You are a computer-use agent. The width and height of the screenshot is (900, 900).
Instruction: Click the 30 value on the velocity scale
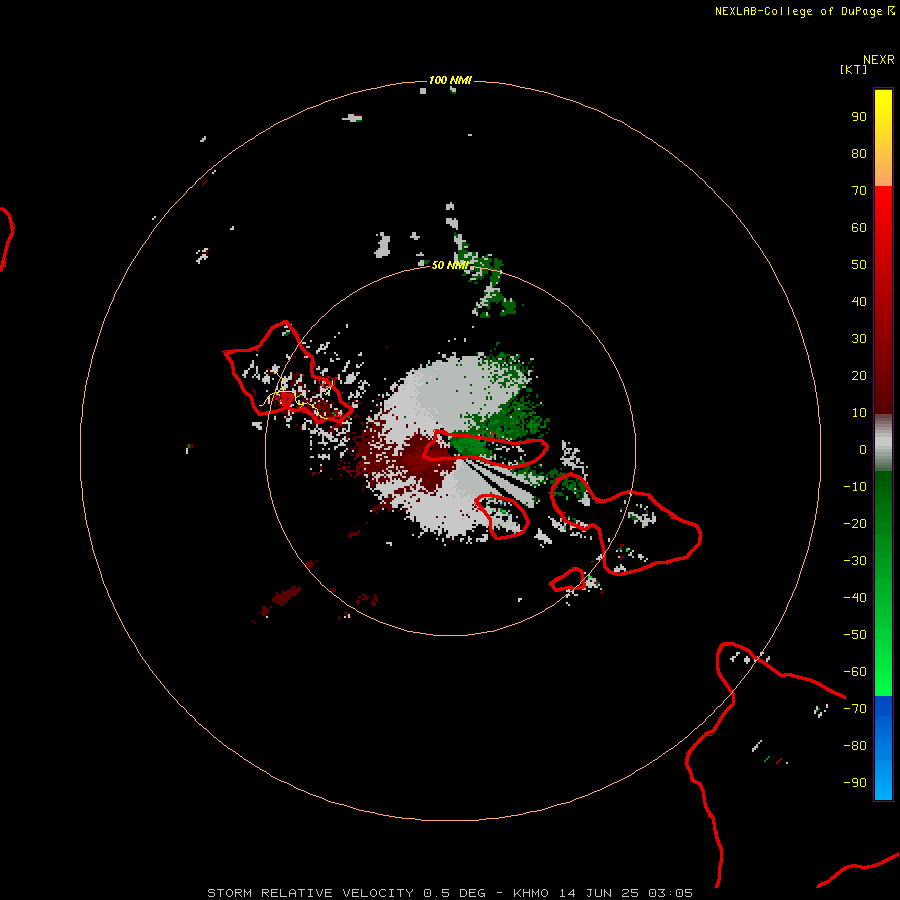(859, 339)
